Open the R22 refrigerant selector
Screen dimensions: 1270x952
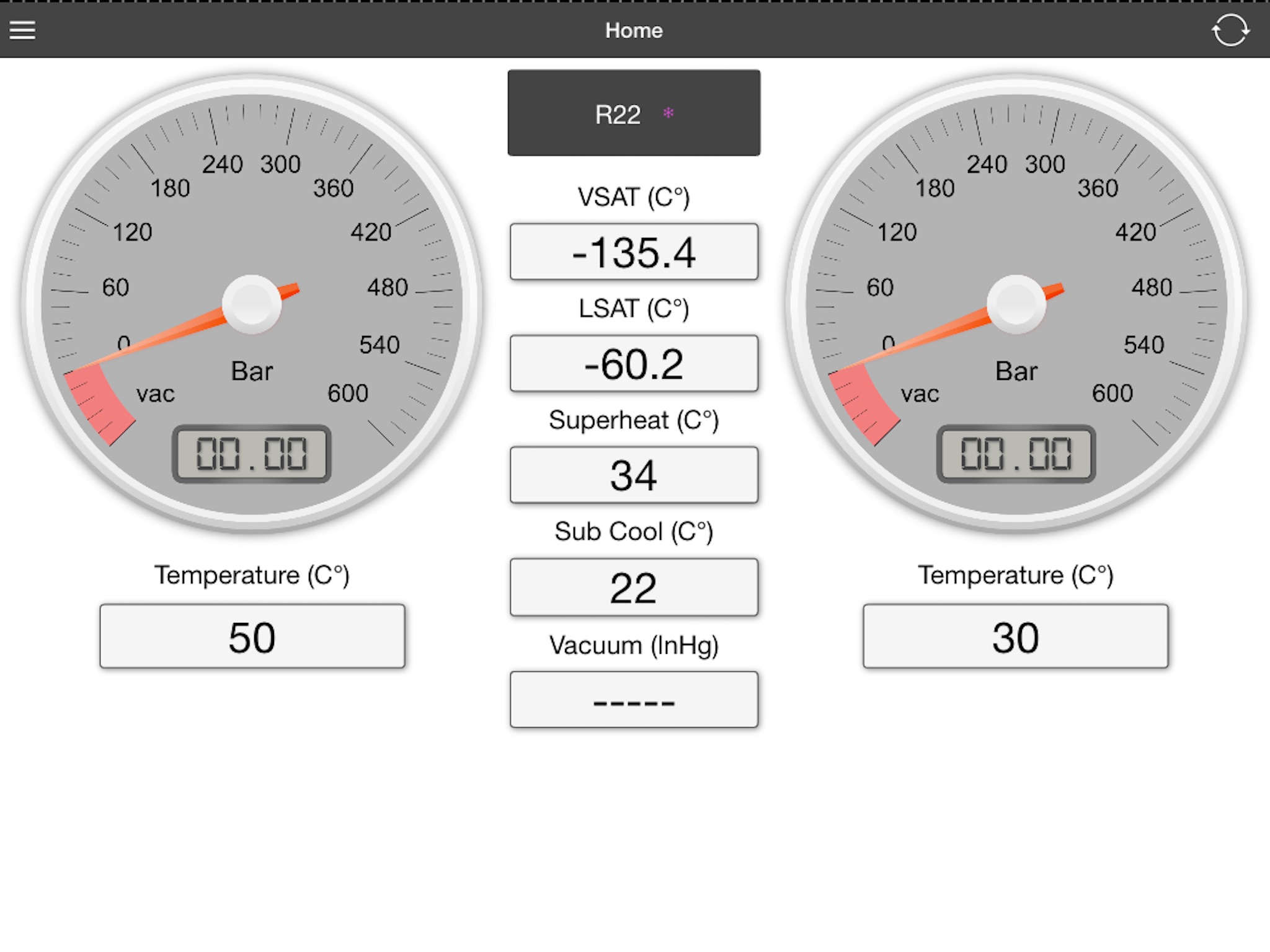tap(633, 113)
